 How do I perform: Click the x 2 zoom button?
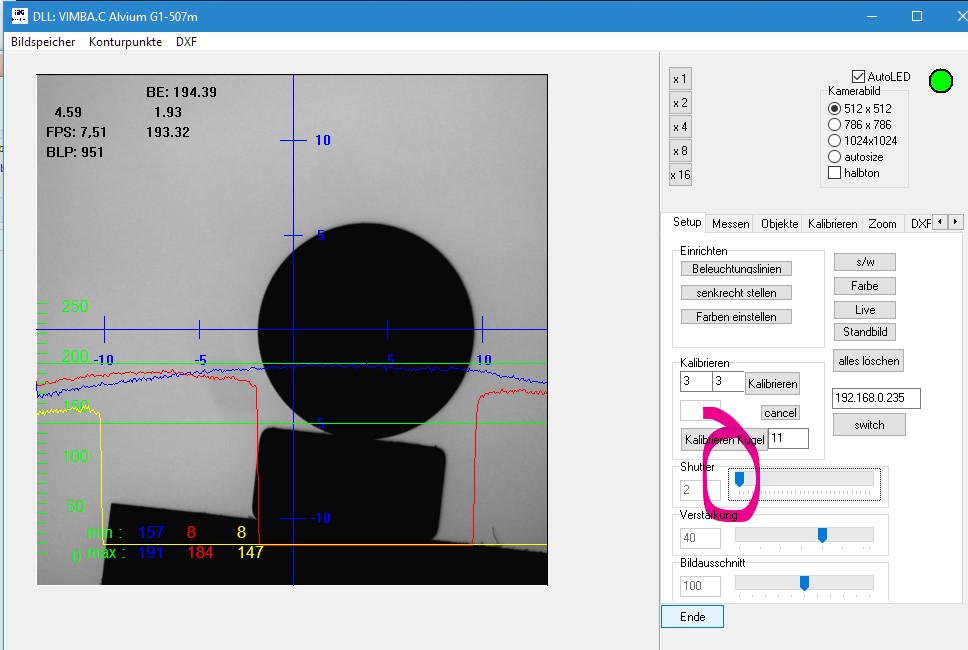[x=680, y=103]
